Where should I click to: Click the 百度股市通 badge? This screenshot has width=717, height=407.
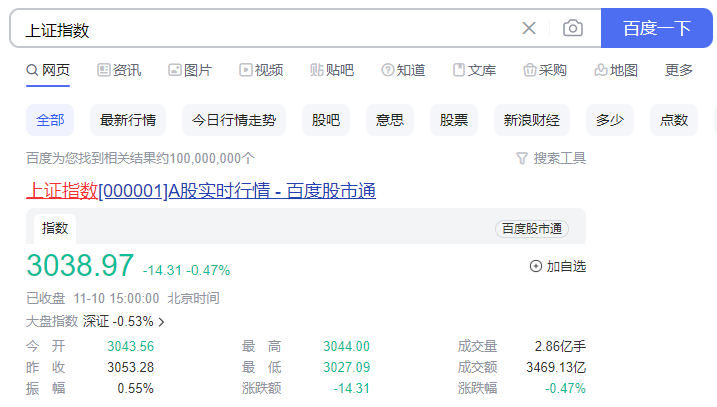click(532, 229)
